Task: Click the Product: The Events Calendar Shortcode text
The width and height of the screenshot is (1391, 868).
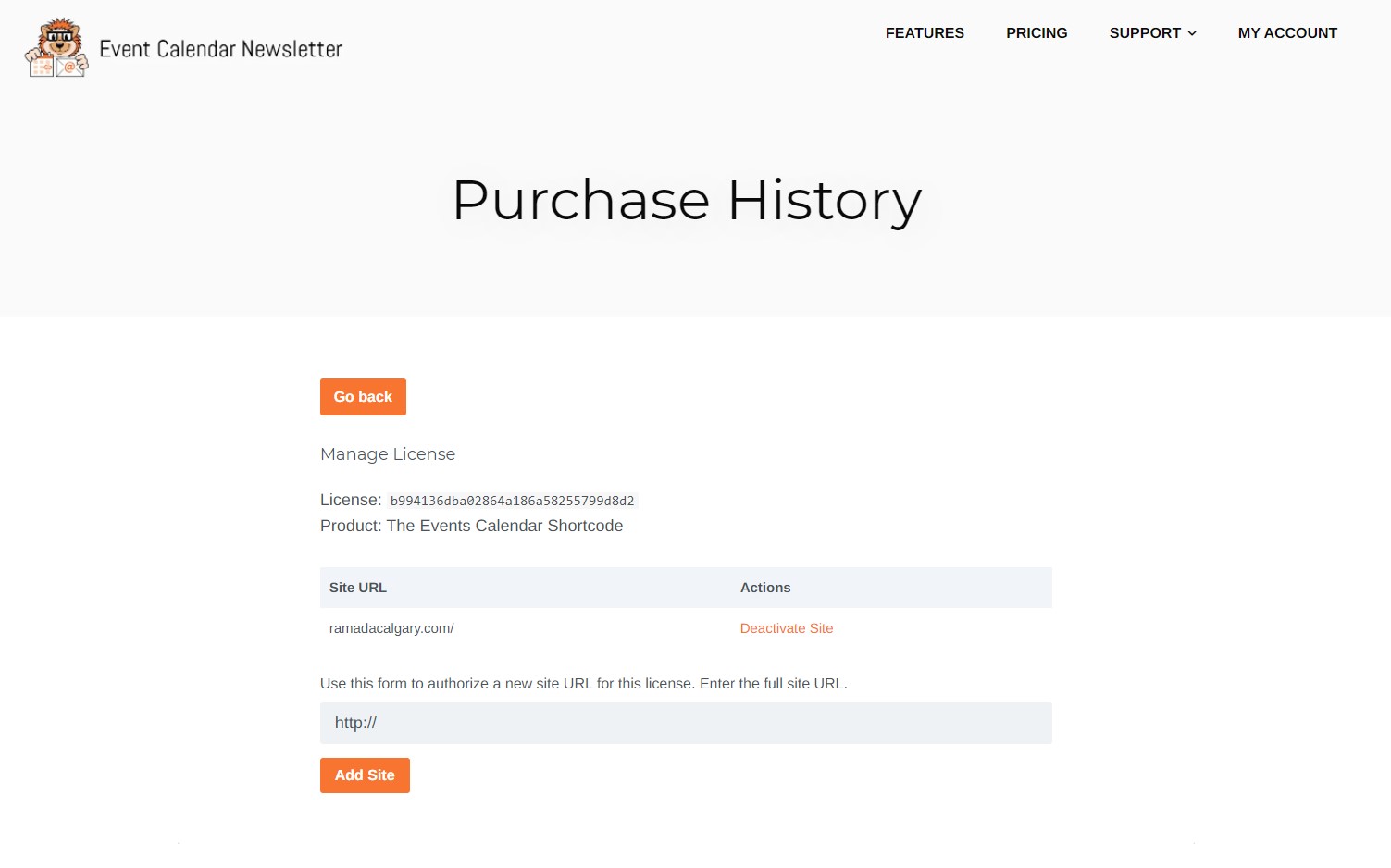Action: (471, 526)
